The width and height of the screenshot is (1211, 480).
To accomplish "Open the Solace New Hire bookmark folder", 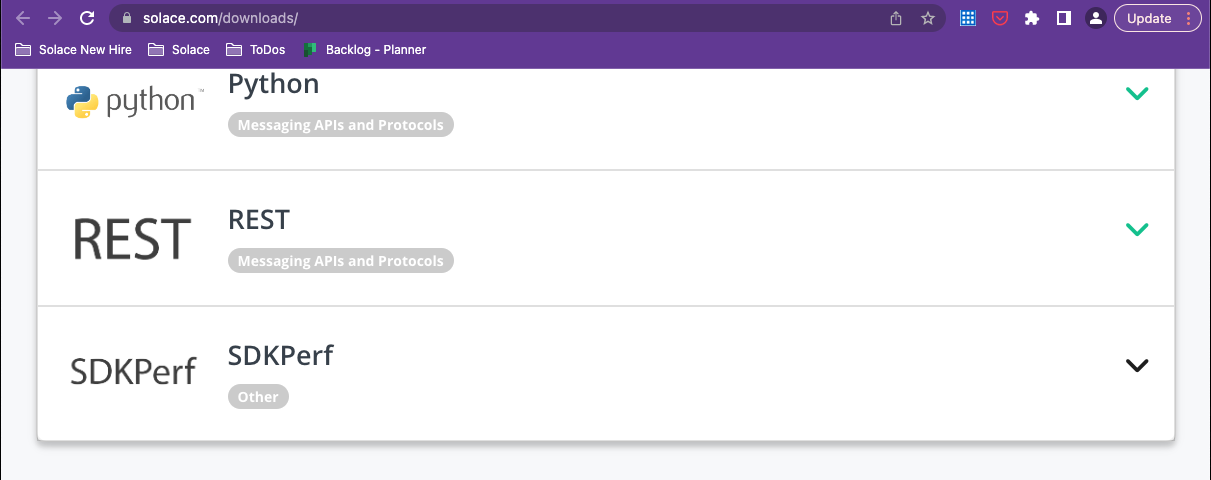I will tap(74, 49).
